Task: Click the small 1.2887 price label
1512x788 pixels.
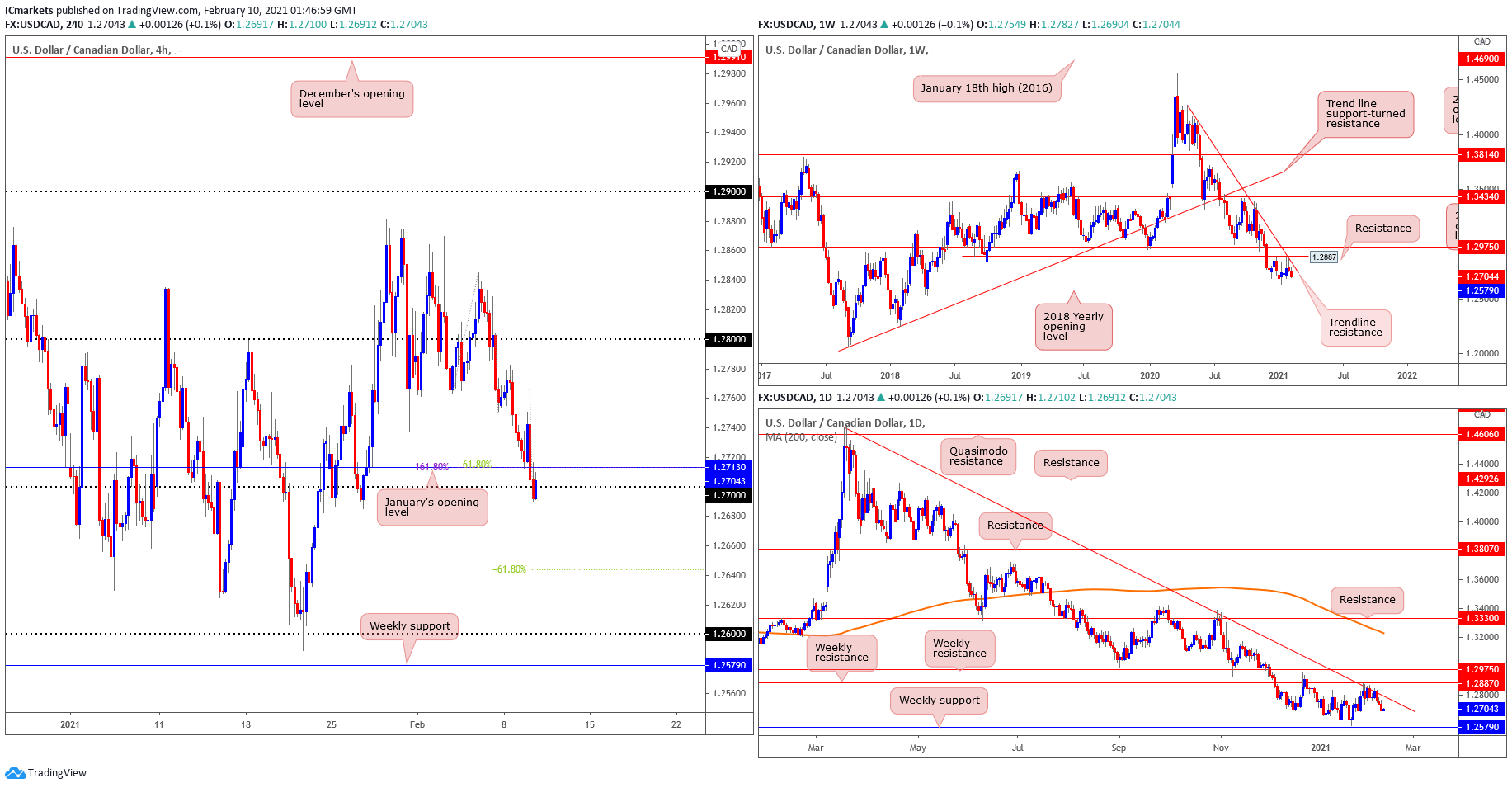Action: pos(1323,257)
